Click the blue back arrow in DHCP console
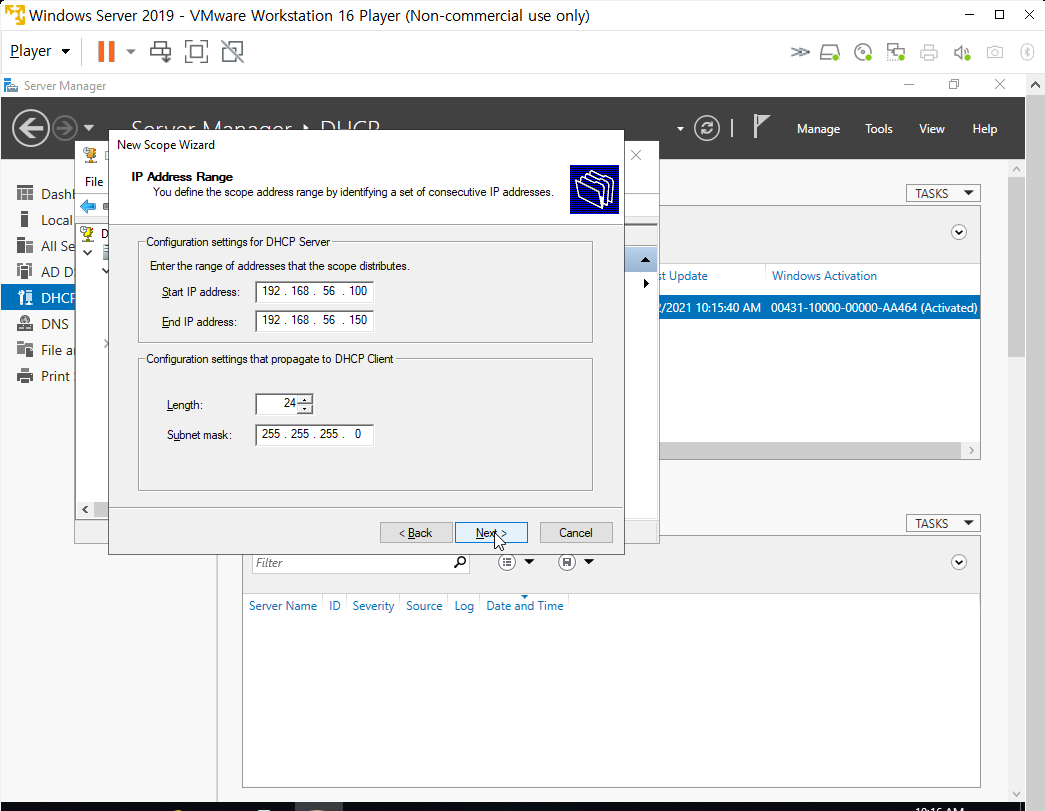This screenshot has height=811, width=1045. coord(88,207)
